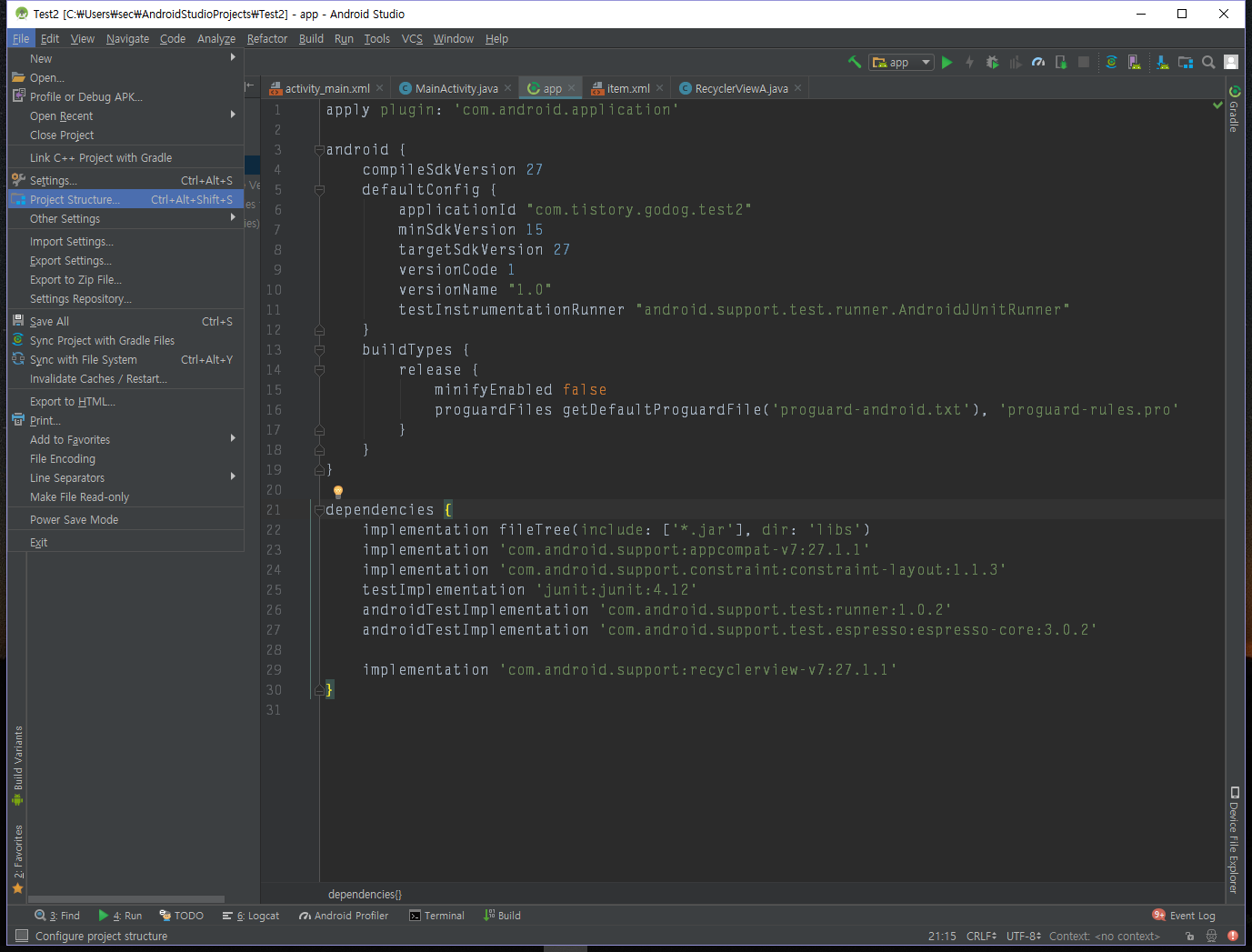Toggle Power Save Mode menu item

(125, 519)
